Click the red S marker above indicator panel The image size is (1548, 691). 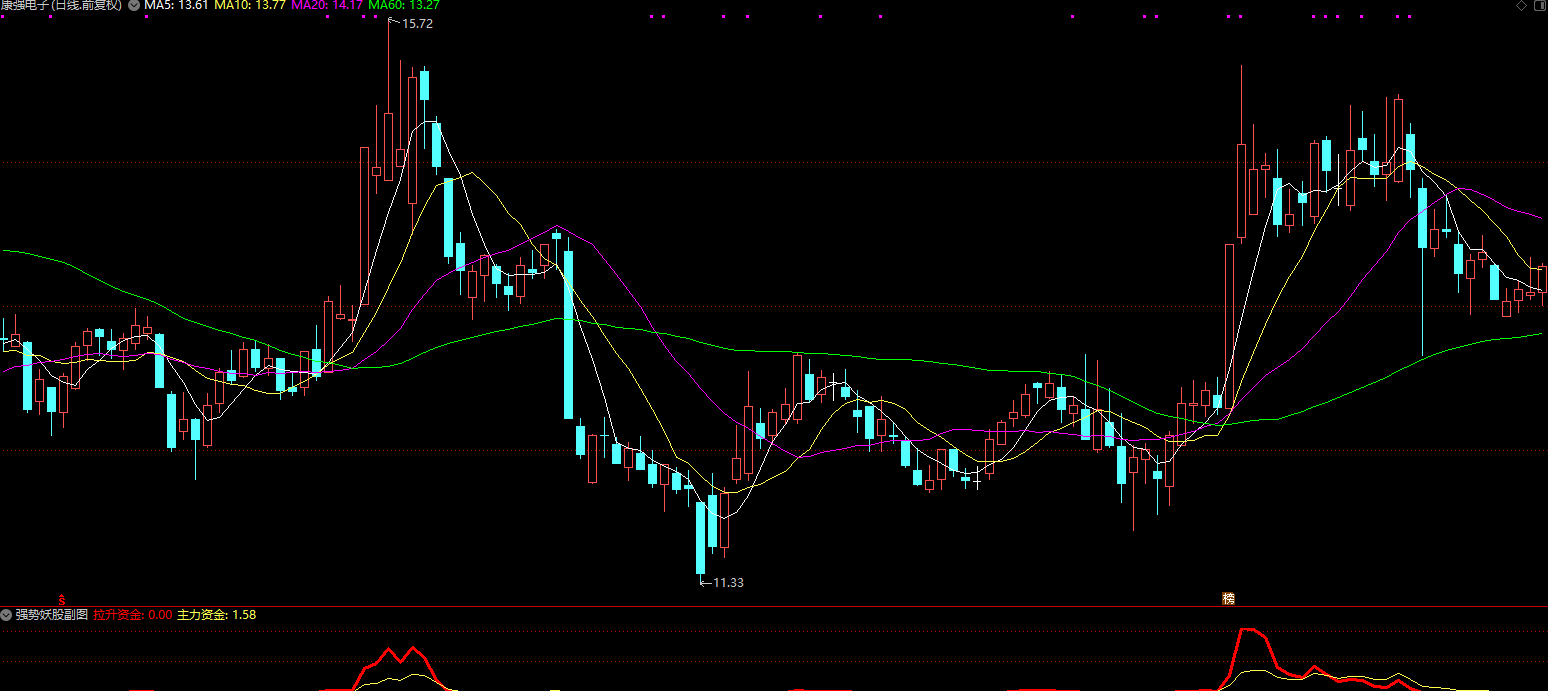click(60, 599)
